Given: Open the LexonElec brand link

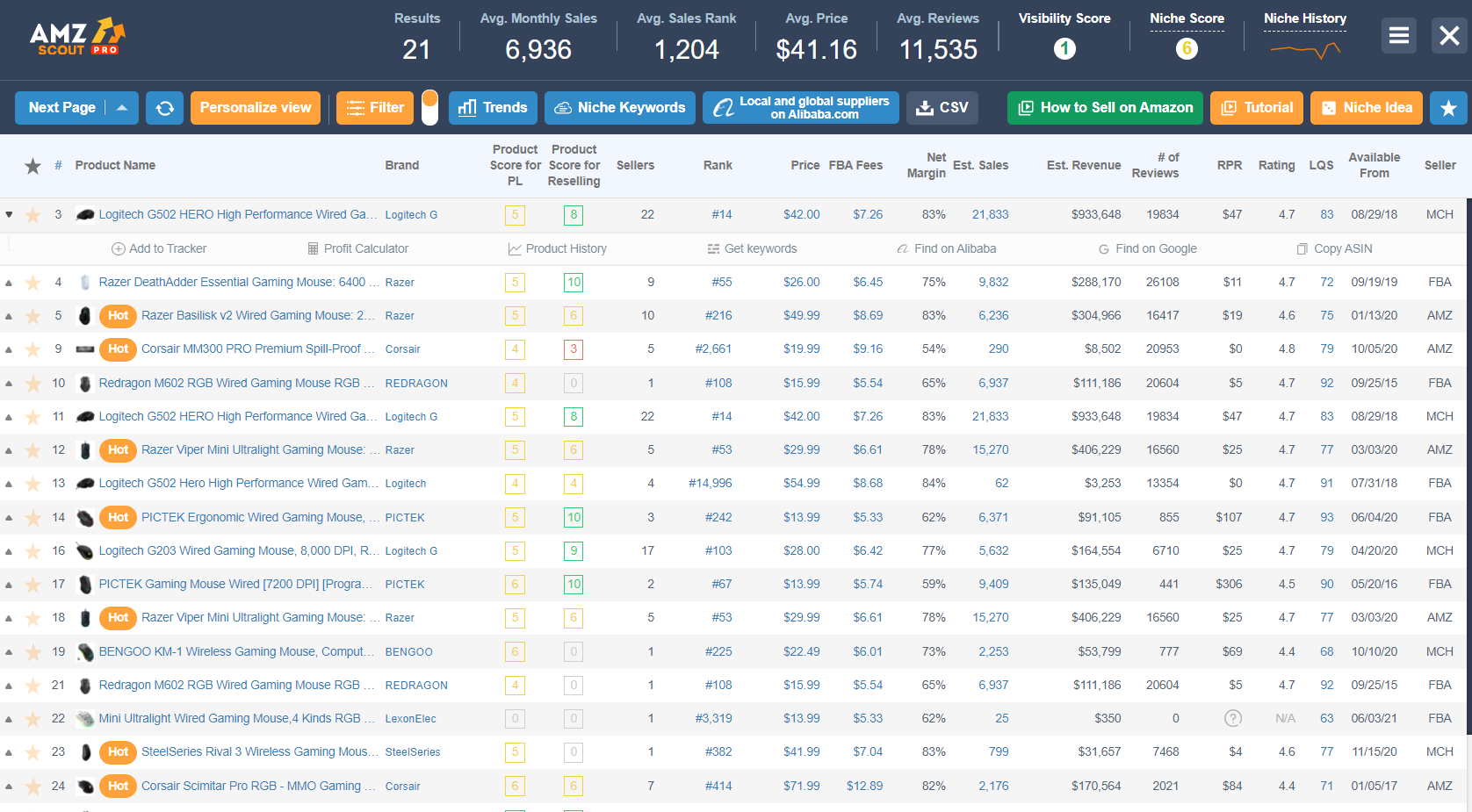Looking at the screenshot, I should [410, 719].
